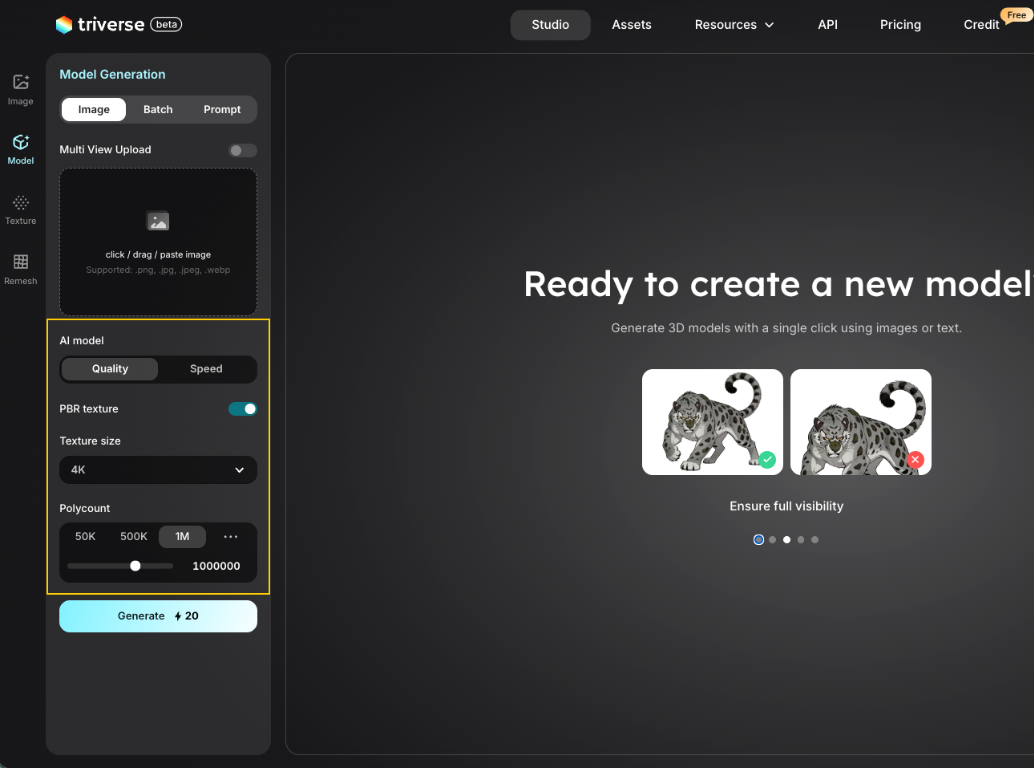This screenshot has width=1034, height=768.
Task: Click the polycount slider handle
Action: (x=135, y=566)
